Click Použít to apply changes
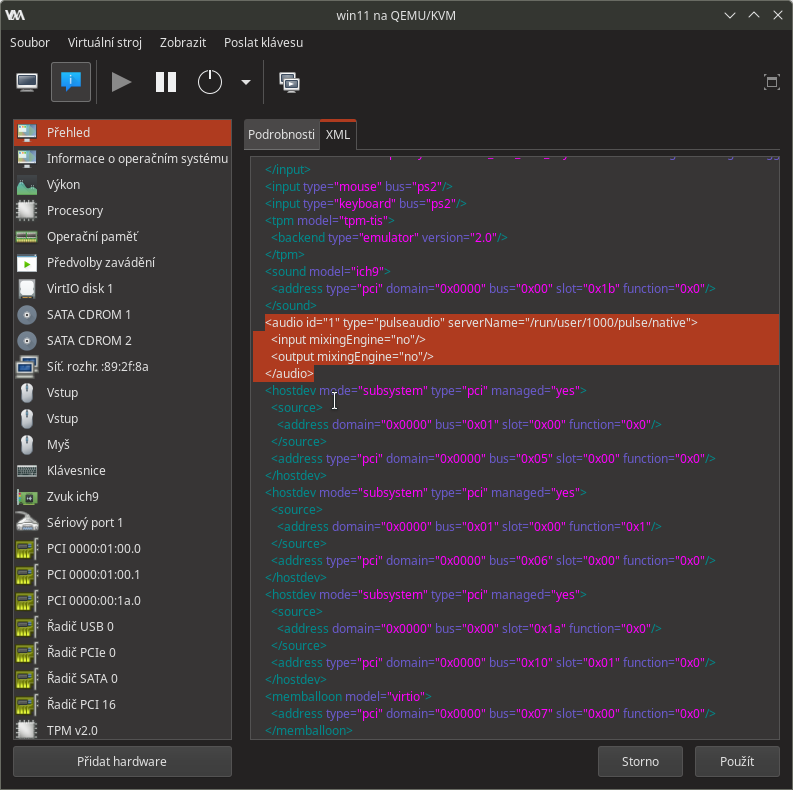This screenshot has width=793, height=790. 737,761
